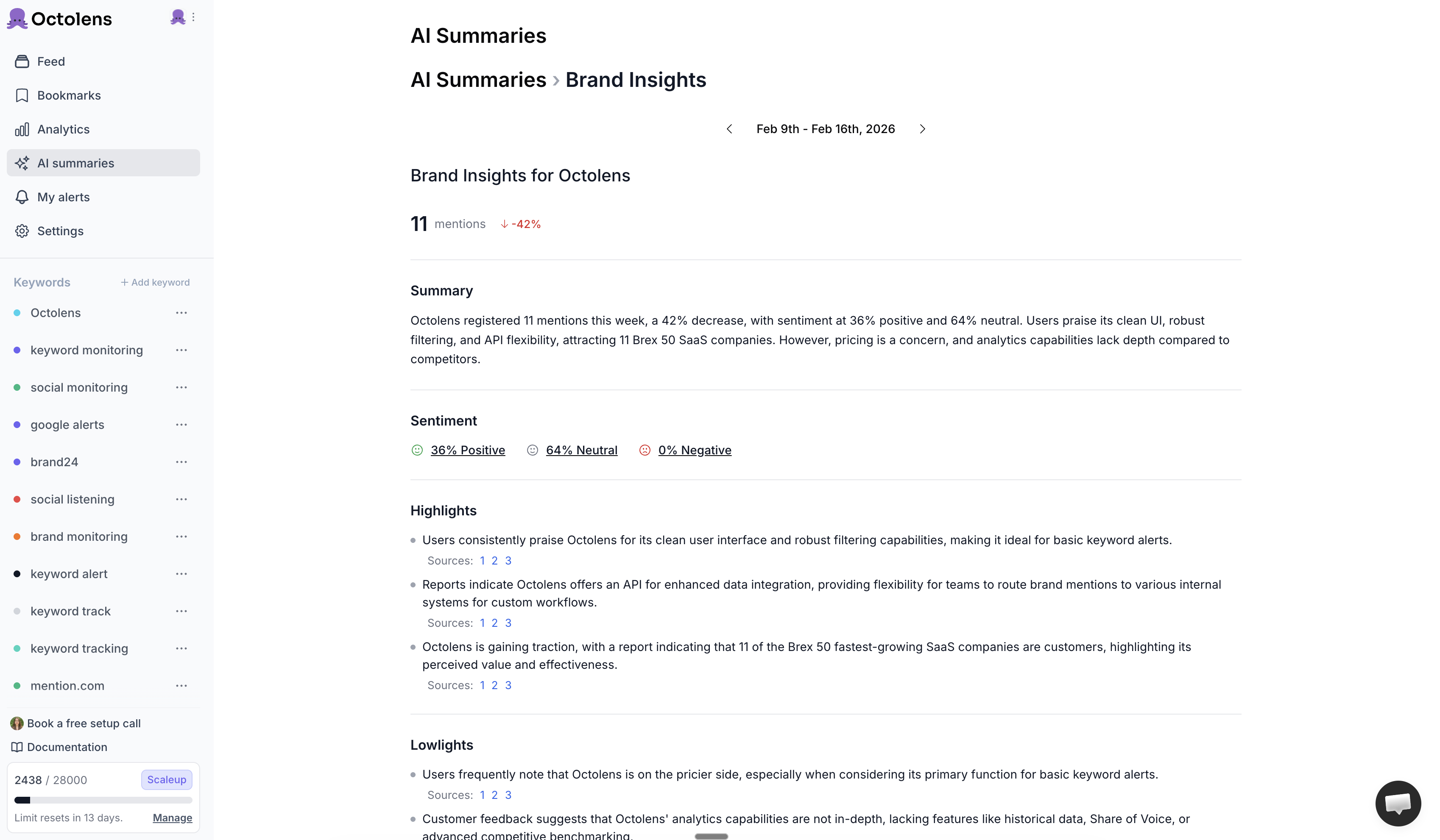Select AI summaries in sidebar
Viewport: 1440px width, 840px height.
103,163
